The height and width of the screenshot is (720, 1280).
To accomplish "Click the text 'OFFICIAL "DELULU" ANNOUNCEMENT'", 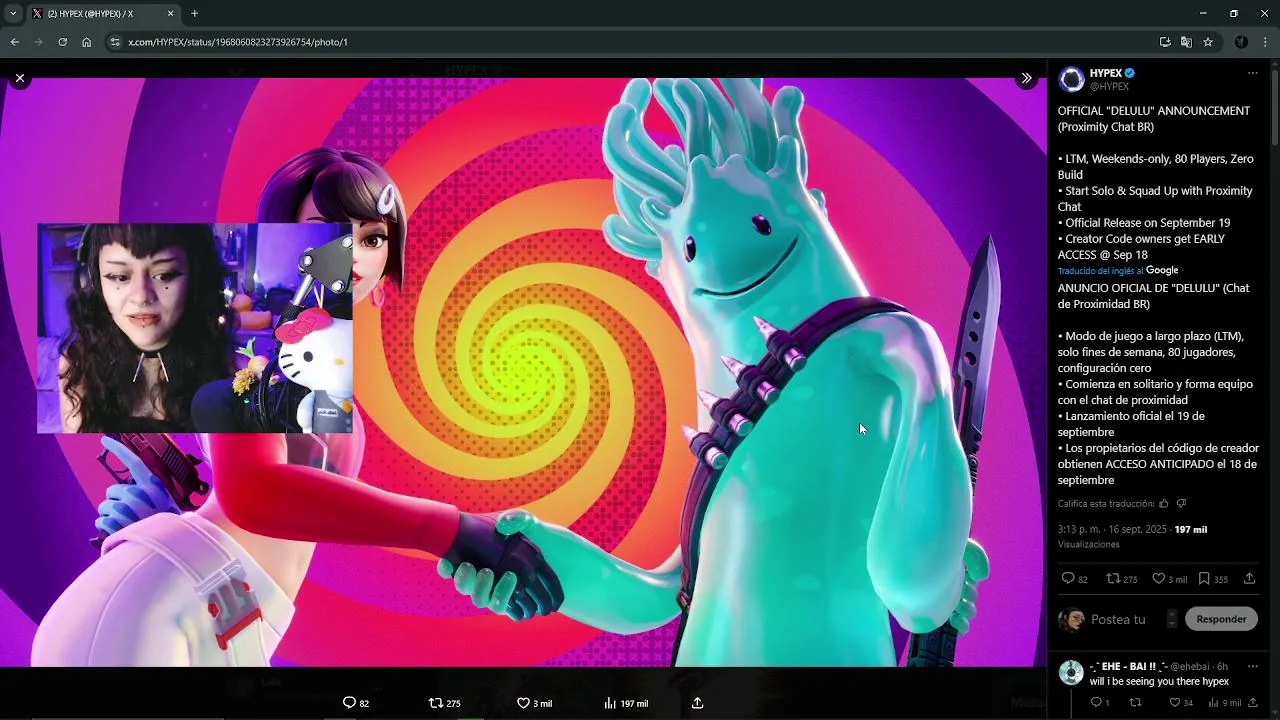I will tap(1154, 111).
